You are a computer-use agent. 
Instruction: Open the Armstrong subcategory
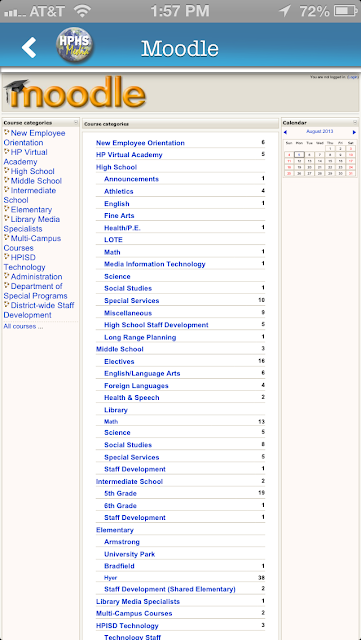pos(122,542)
